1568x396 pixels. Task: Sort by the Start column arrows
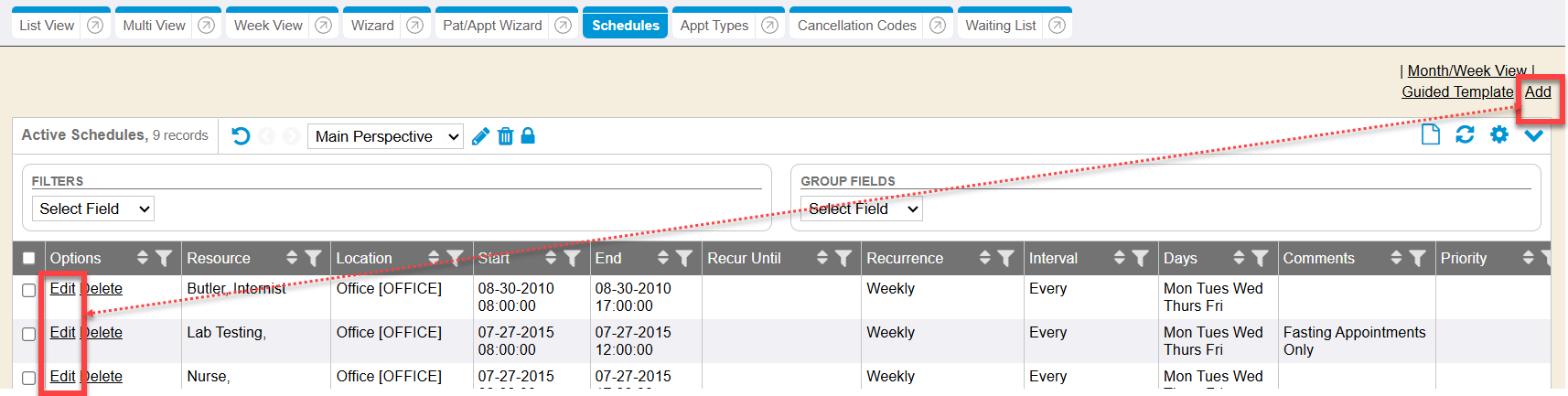coord(551,259)
